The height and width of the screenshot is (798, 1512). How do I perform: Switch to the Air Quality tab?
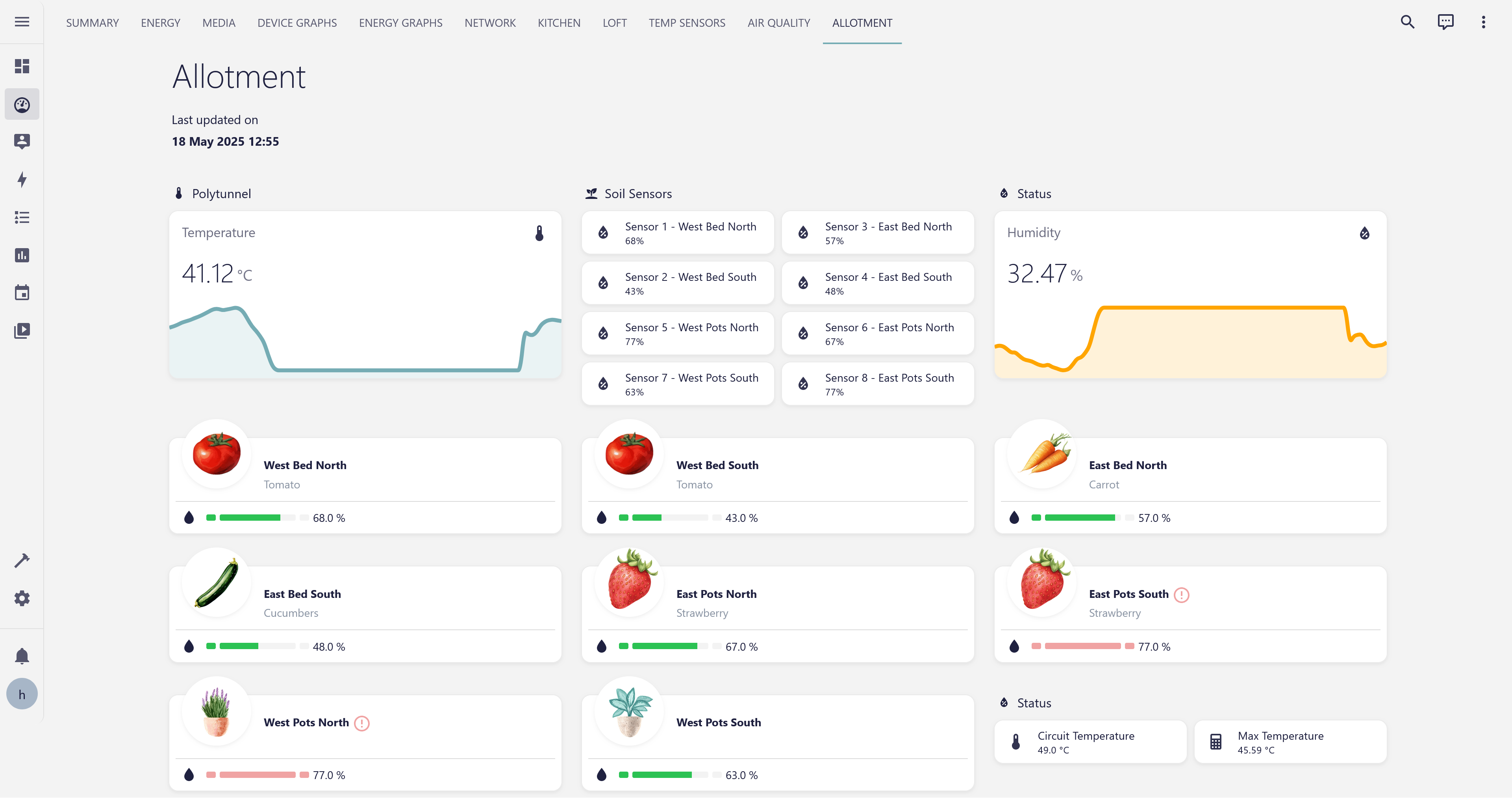click(x=778, y=23)
